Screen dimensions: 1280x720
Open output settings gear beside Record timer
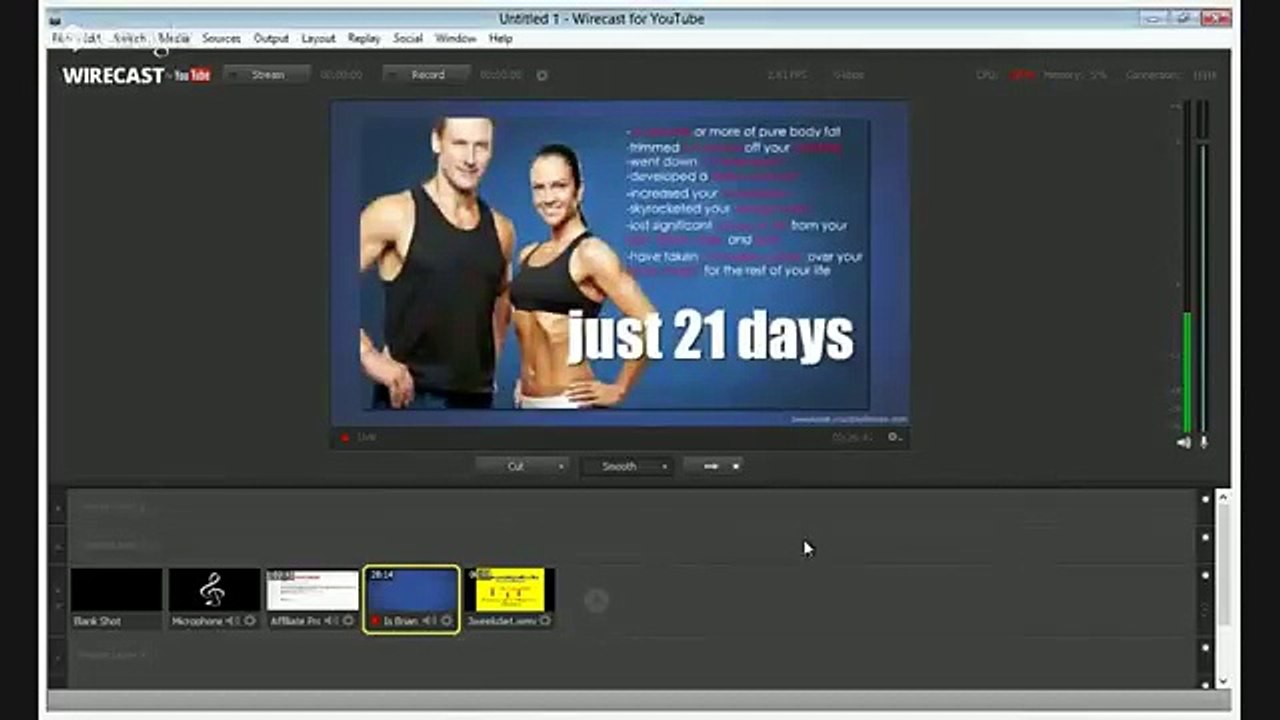point(542,75)
